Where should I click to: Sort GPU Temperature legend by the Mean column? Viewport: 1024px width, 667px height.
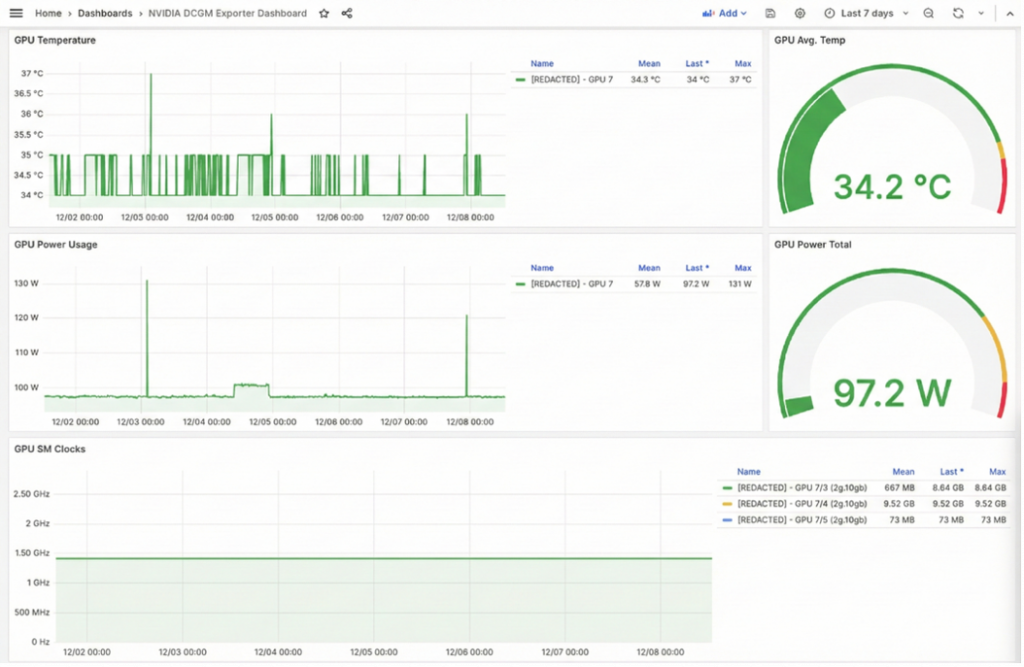[649, 63]
